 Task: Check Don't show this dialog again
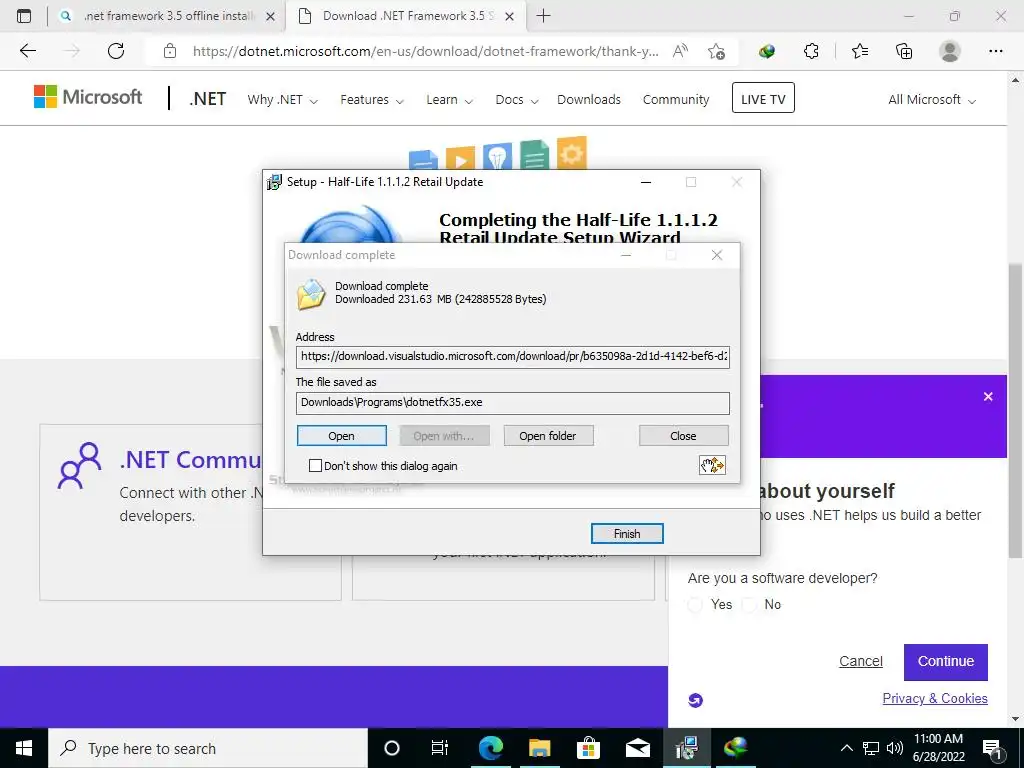point(315,466)
